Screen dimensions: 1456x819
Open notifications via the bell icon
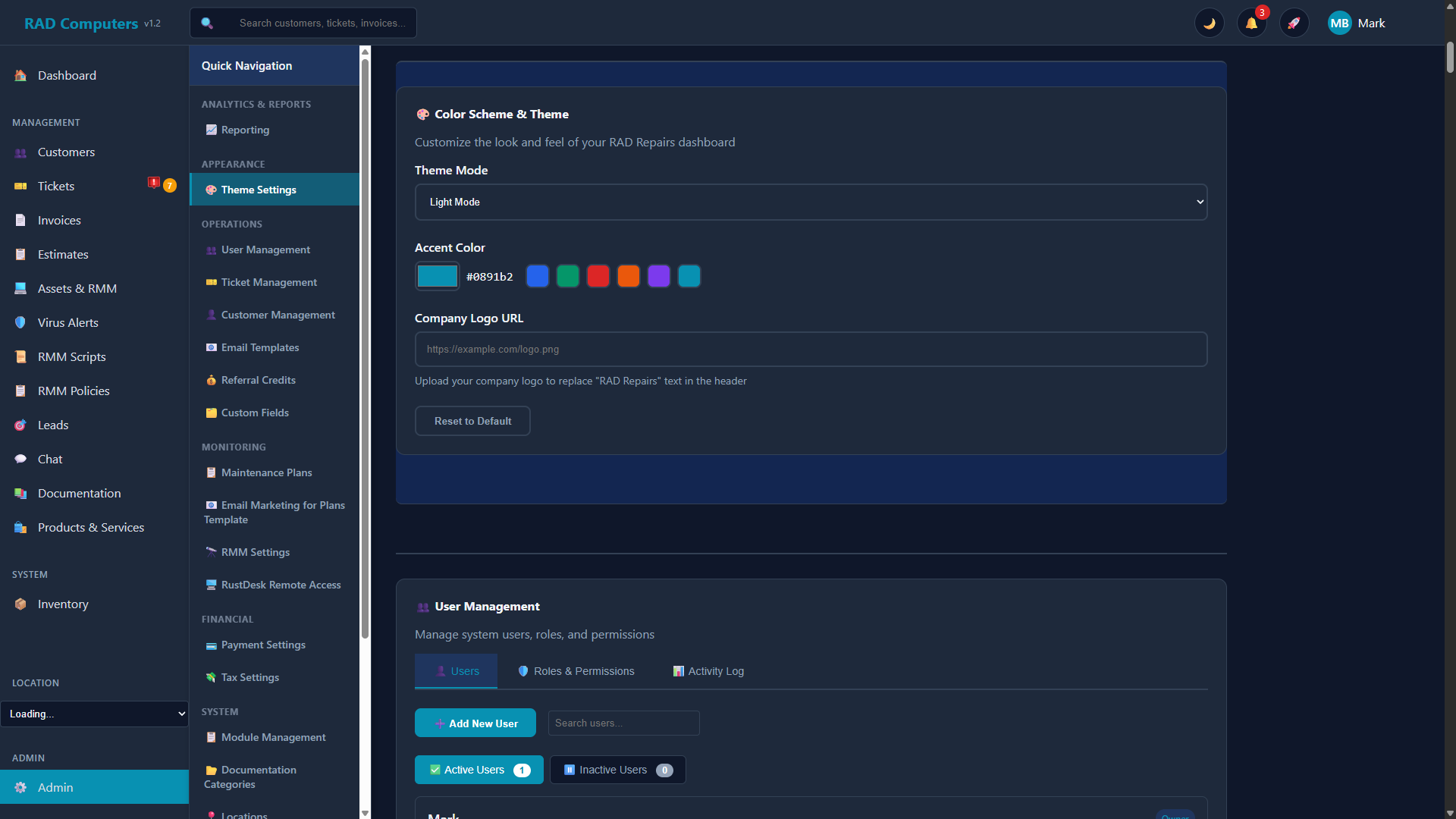[1251, 23]
